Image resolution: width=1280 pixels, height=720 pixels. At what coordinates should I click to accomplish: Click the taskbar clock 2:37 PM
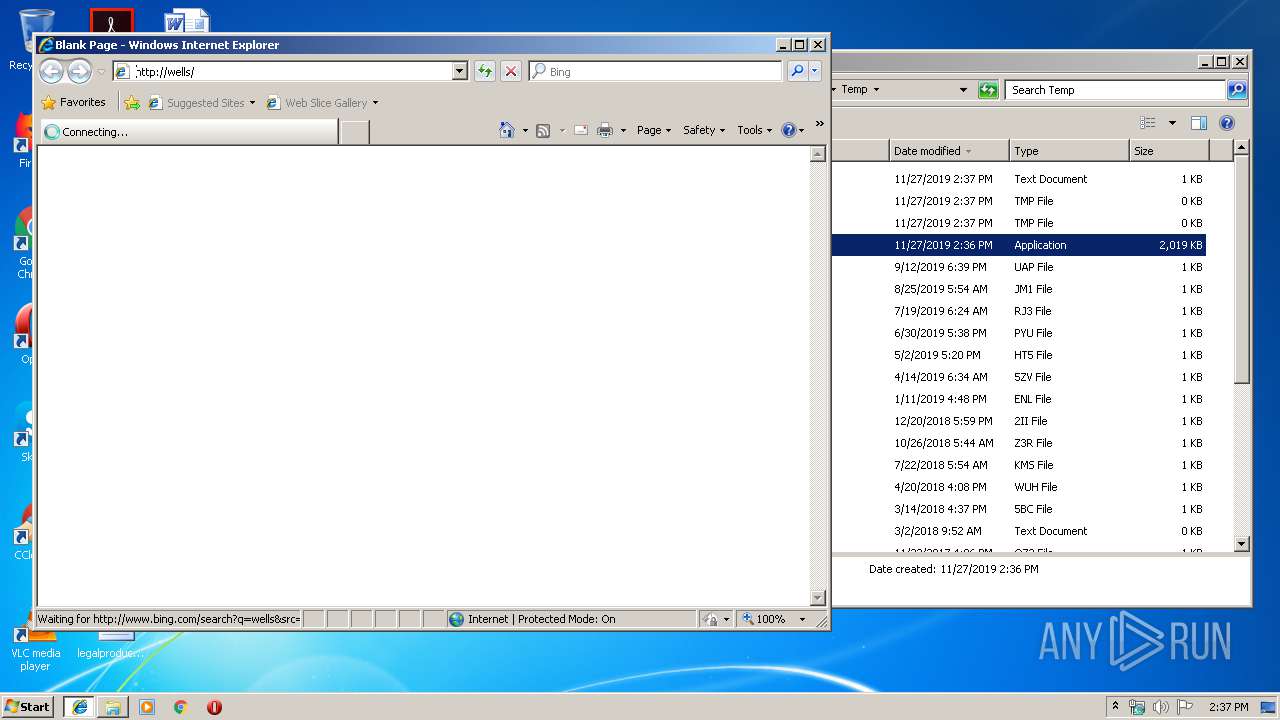pos(1228,706)
